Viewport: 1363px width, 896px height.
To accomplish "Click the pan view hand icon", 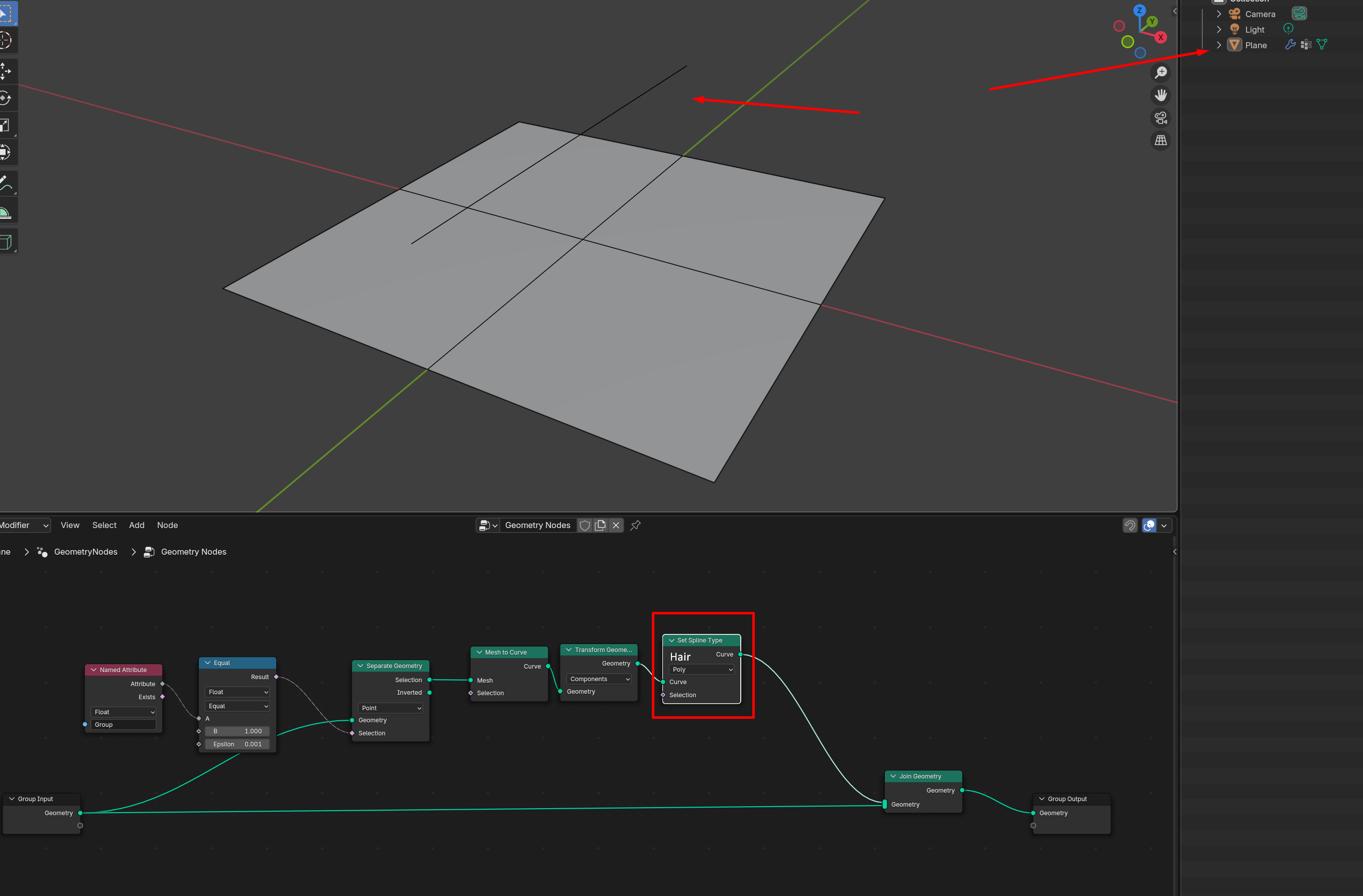I will 1161,95.
